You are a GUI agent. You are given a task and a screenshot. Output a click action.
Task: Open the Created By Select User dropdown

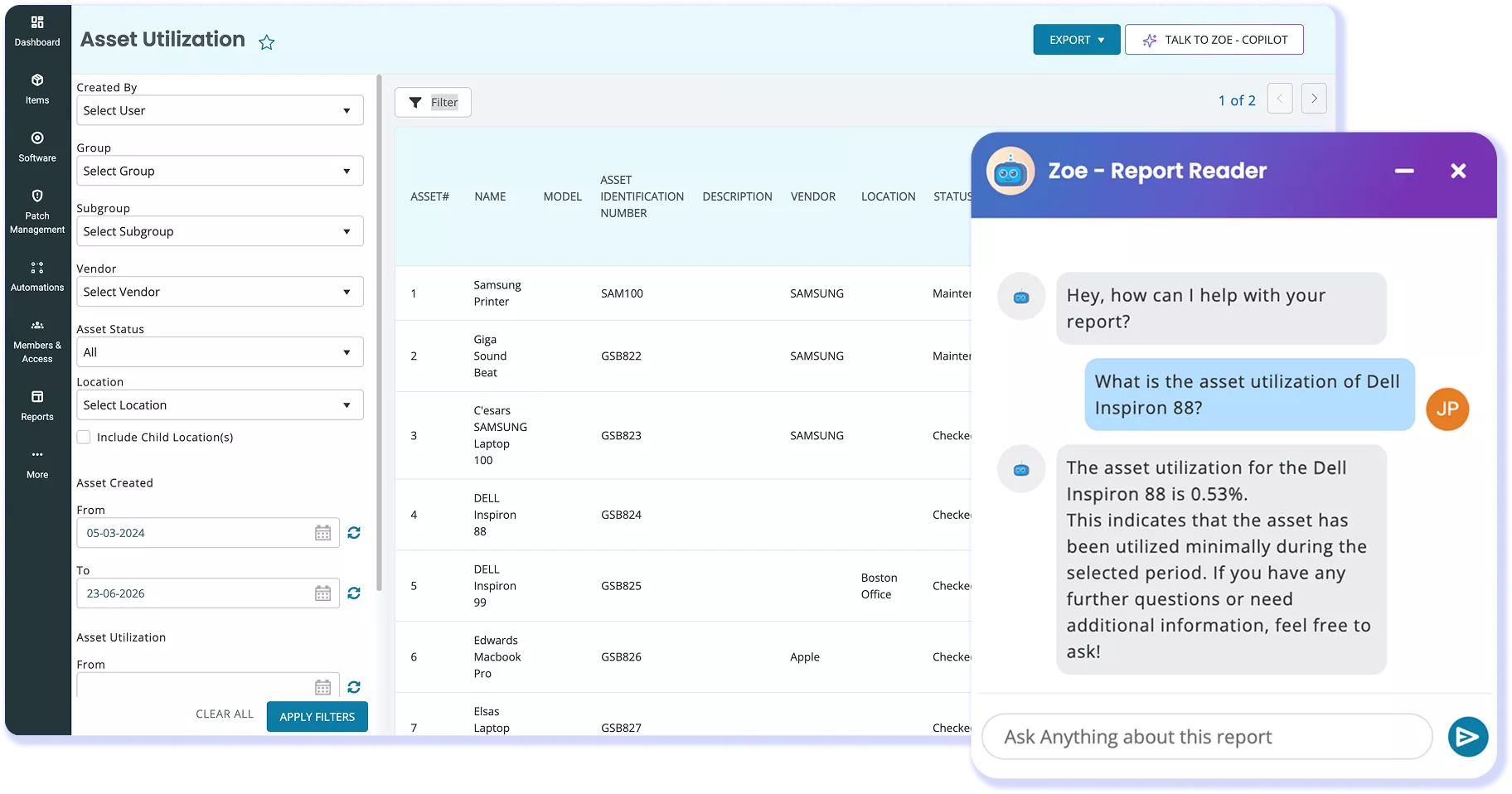click(220, 110)
